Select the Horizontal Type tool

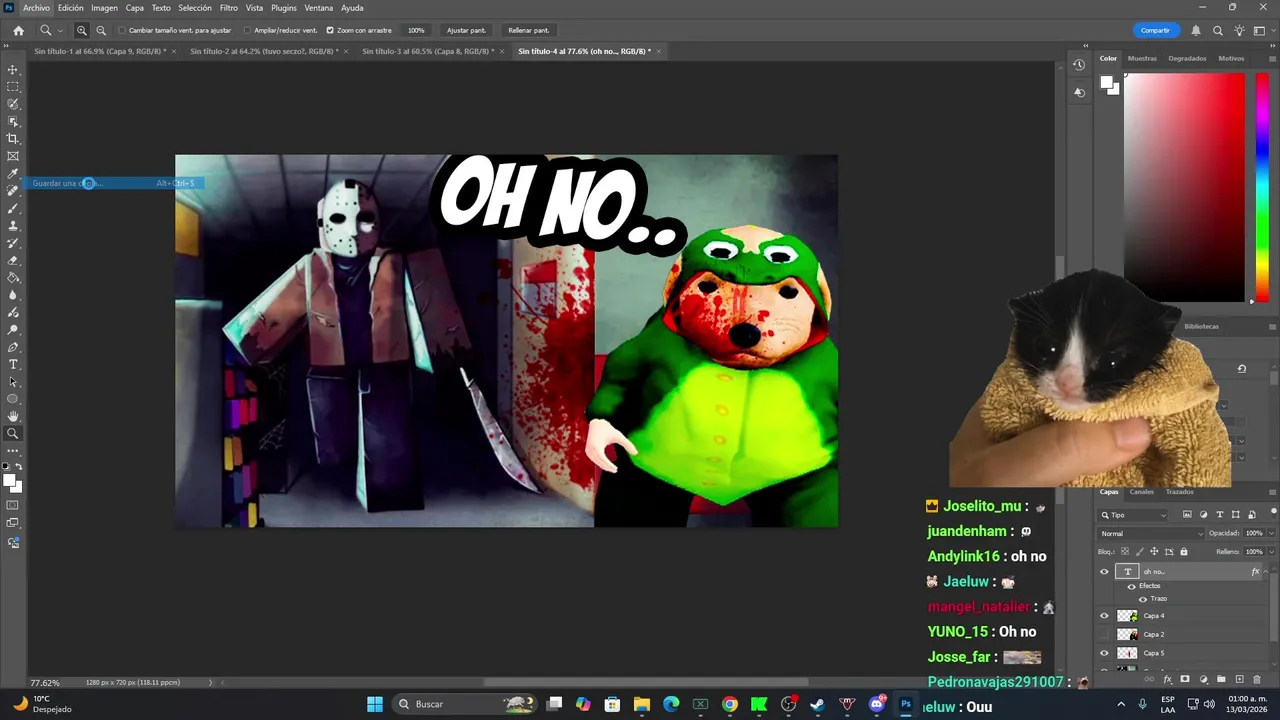pos(13,364)
